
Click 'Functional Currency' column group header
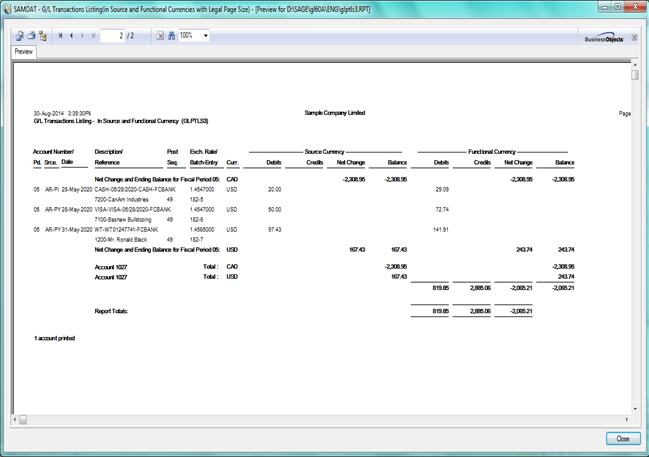(x=492, y=152)
